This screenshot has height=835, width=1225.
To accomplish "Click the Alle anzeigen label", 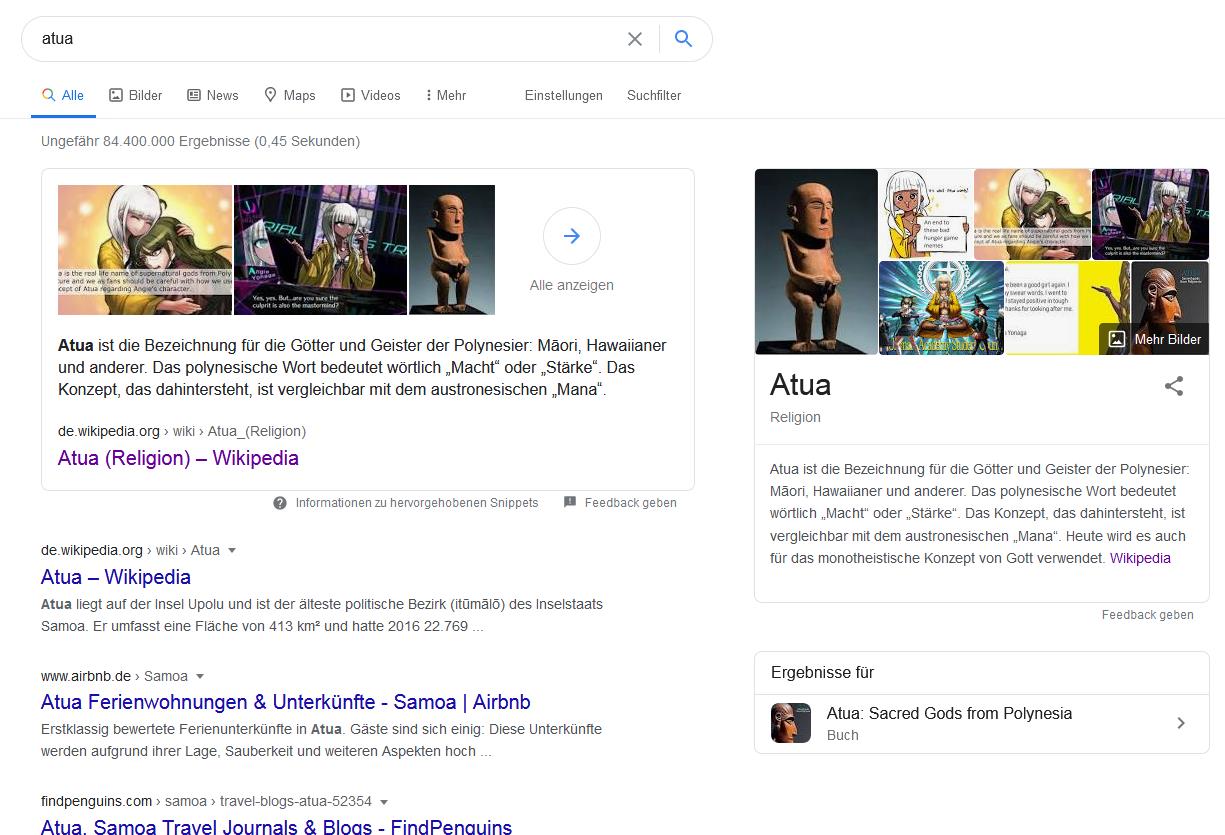I will click(572, 285).
